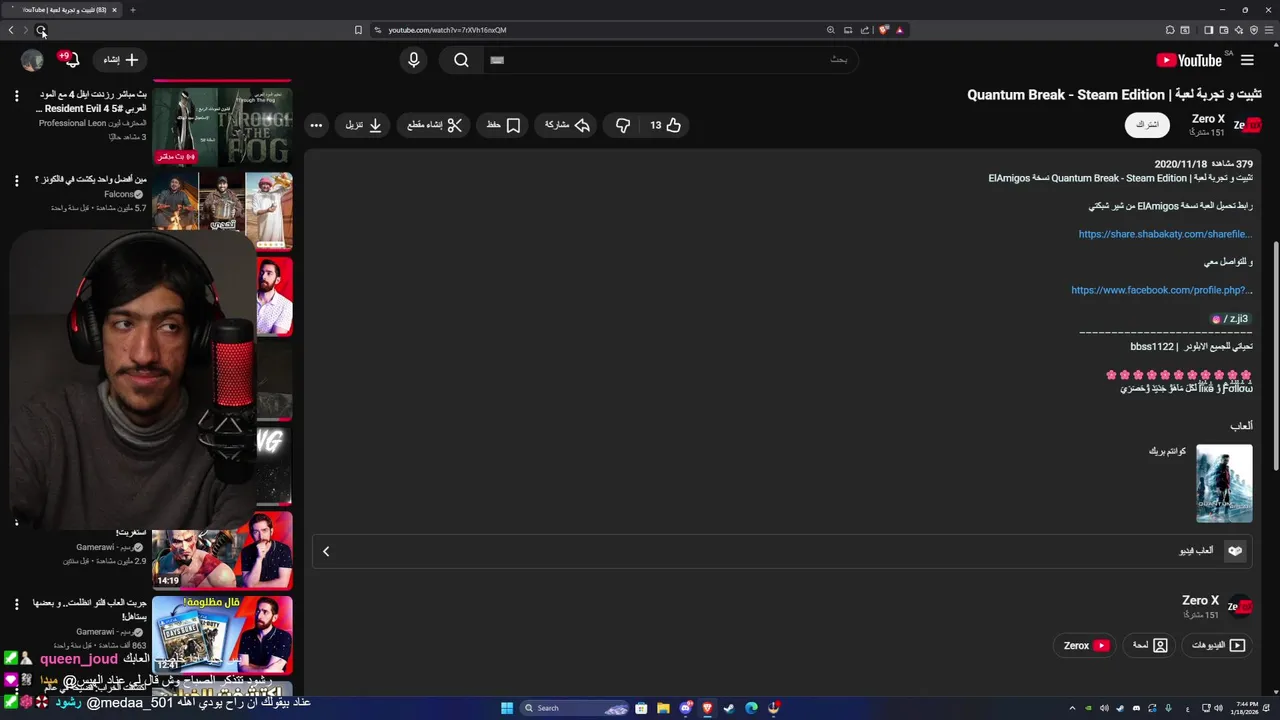This screenshot has height=720, width=1280.
Task: Open the Zerox YouTube handle chip
Action: click(1085, 645)
